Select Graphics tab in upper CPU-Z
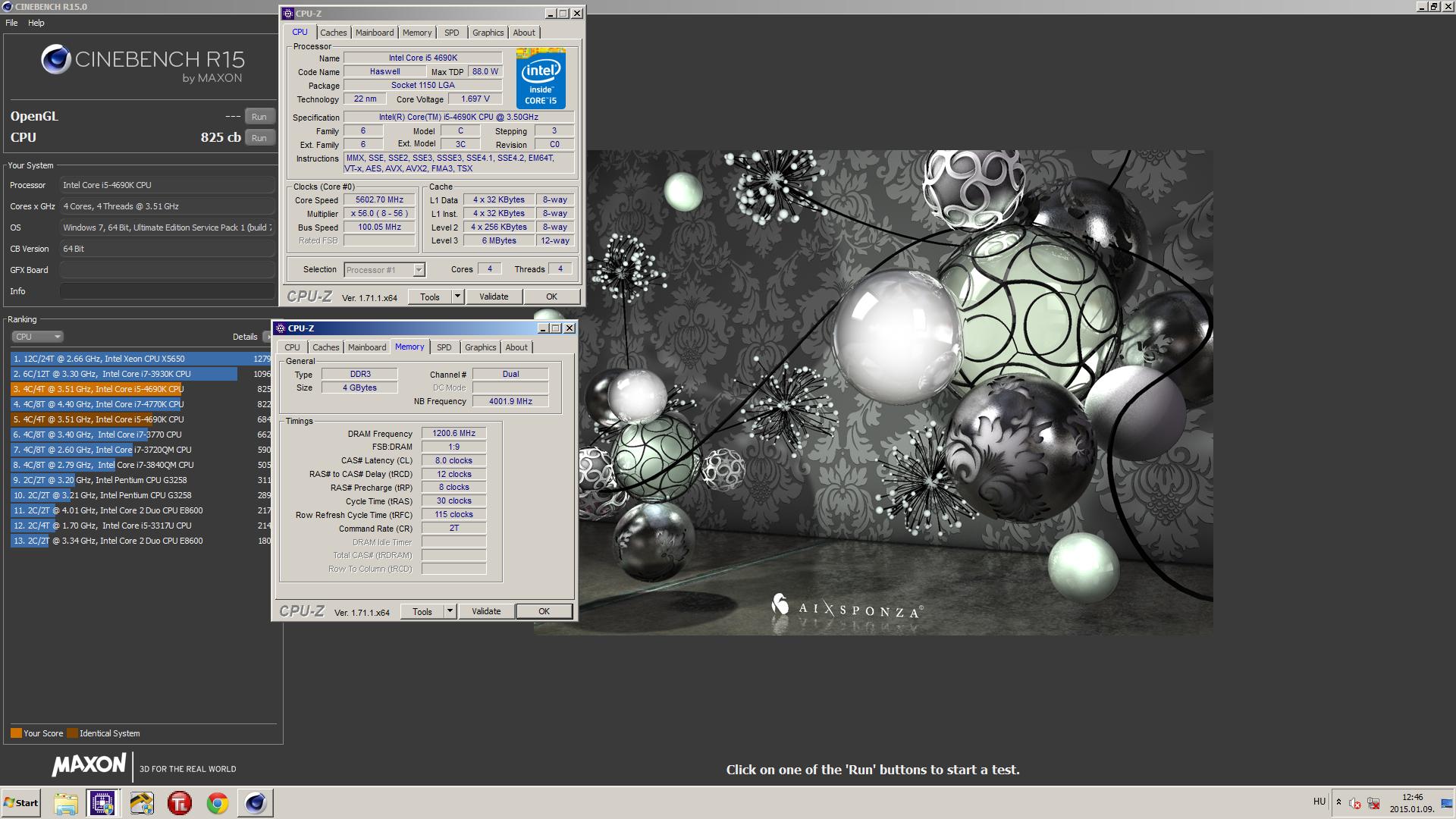 (488, 33)
